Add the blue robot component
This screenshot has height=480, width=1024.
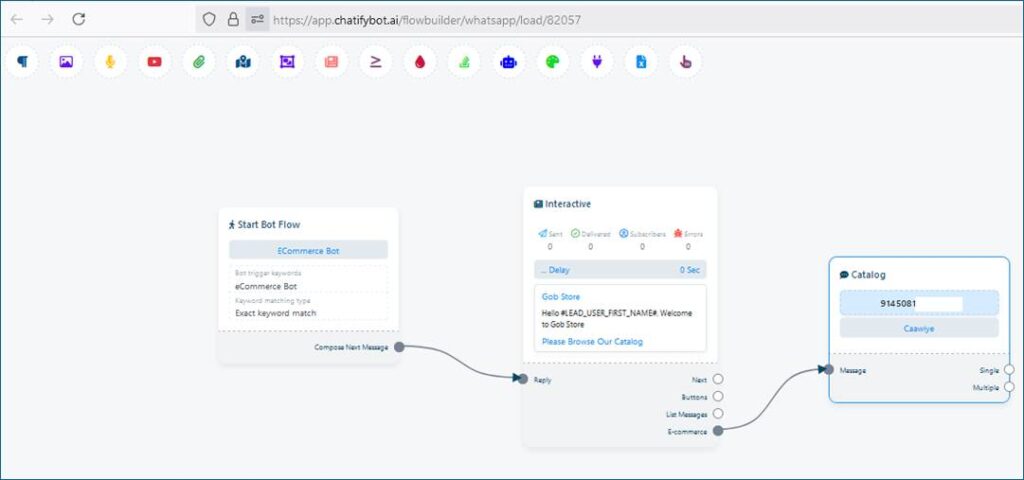[508, 62]
